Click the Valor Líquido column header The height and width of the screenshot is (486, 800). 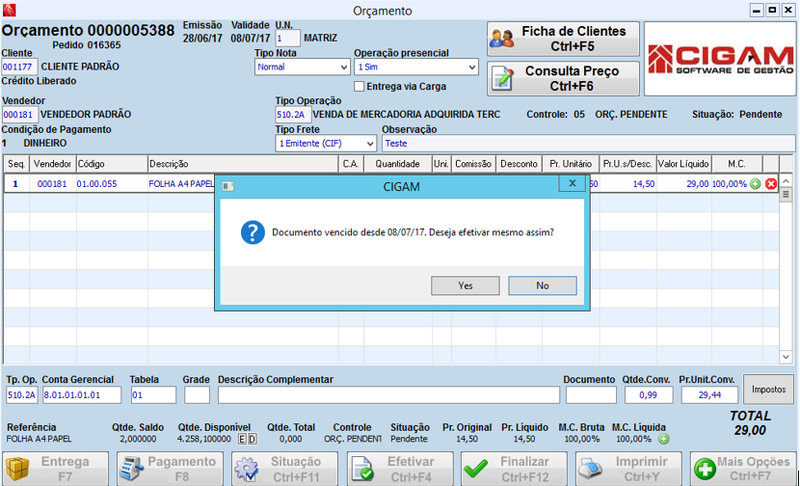[x=683, y=164]
